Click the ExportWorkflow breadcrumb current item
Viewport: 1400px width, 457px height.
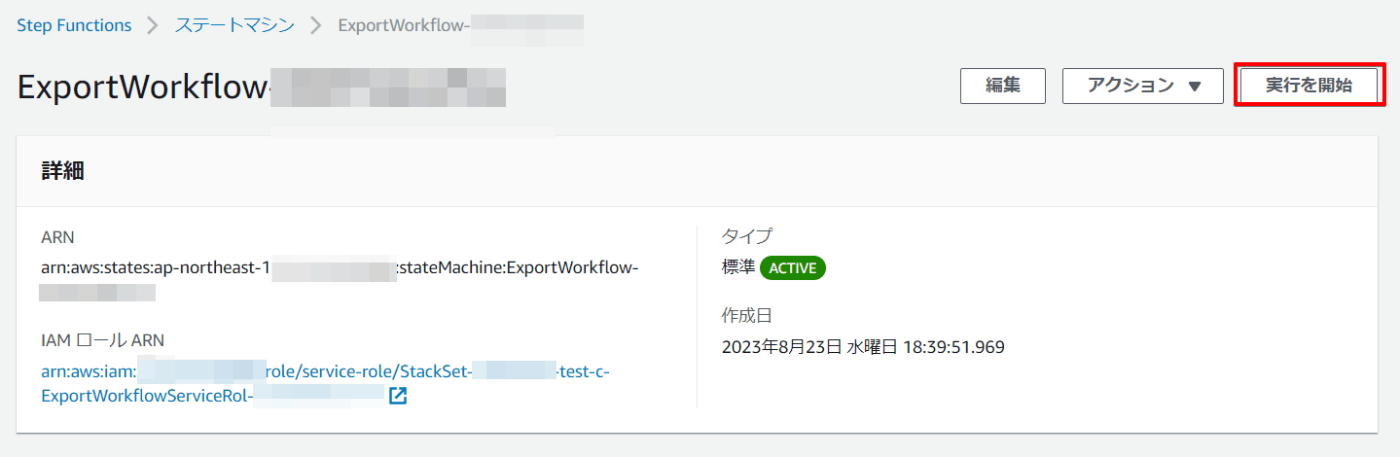point(461,25)
